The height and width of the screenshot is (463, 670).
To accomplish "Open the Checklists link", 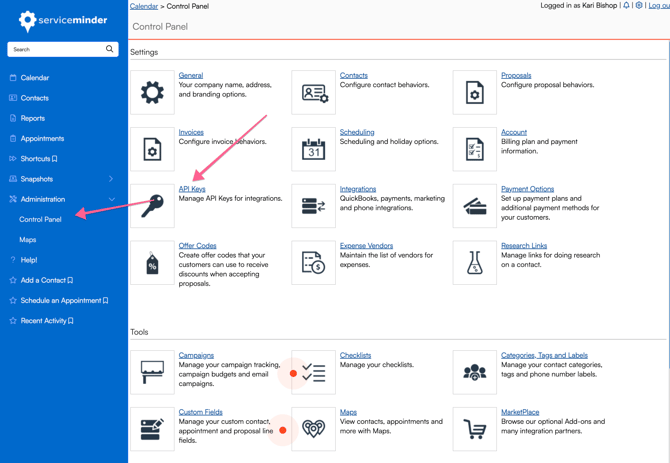I will [356, 355].
